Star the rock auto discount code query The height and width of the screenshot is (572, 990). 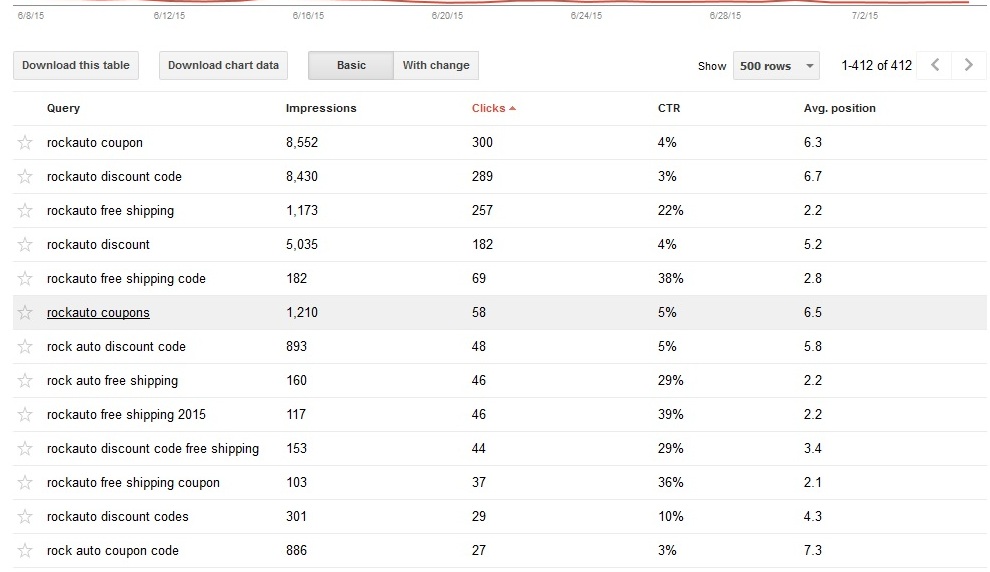coord(25,347)
